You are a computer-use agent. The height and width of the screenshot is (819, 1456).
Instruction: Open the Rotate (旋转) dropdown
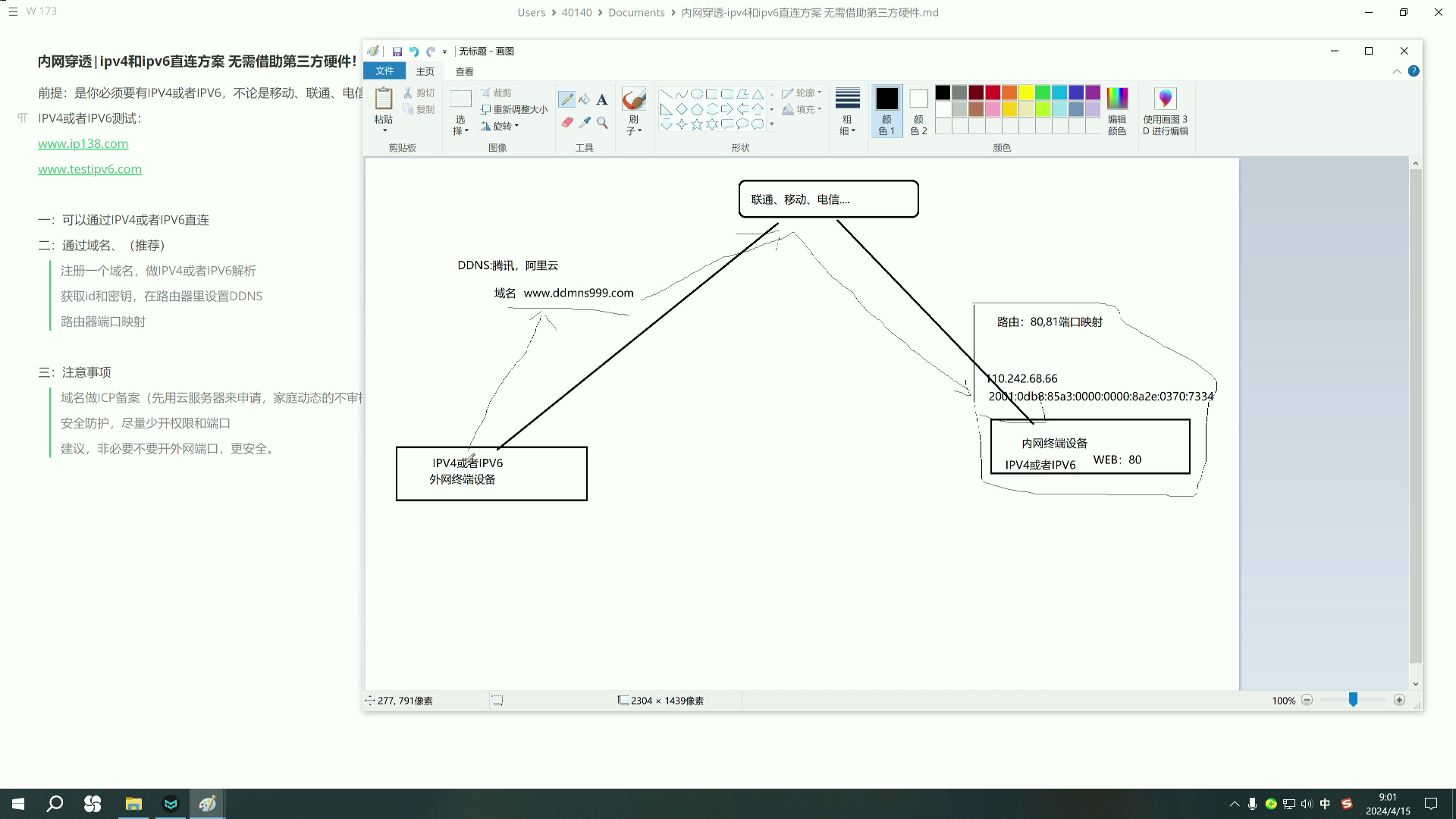pyautogui.click(x=501, y=126)
